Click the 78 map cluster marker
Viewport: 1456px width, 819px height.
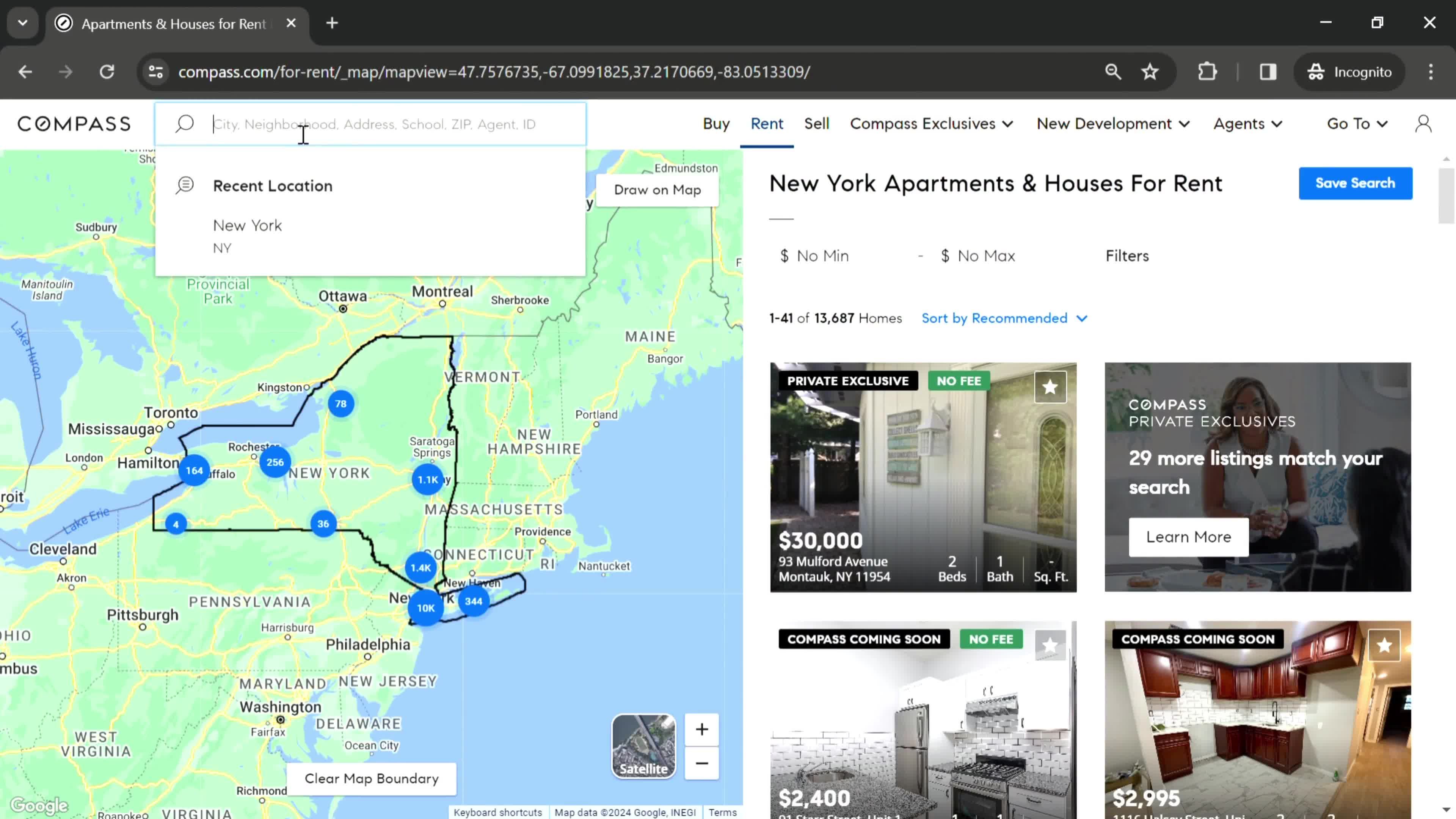tap(341, 403)
